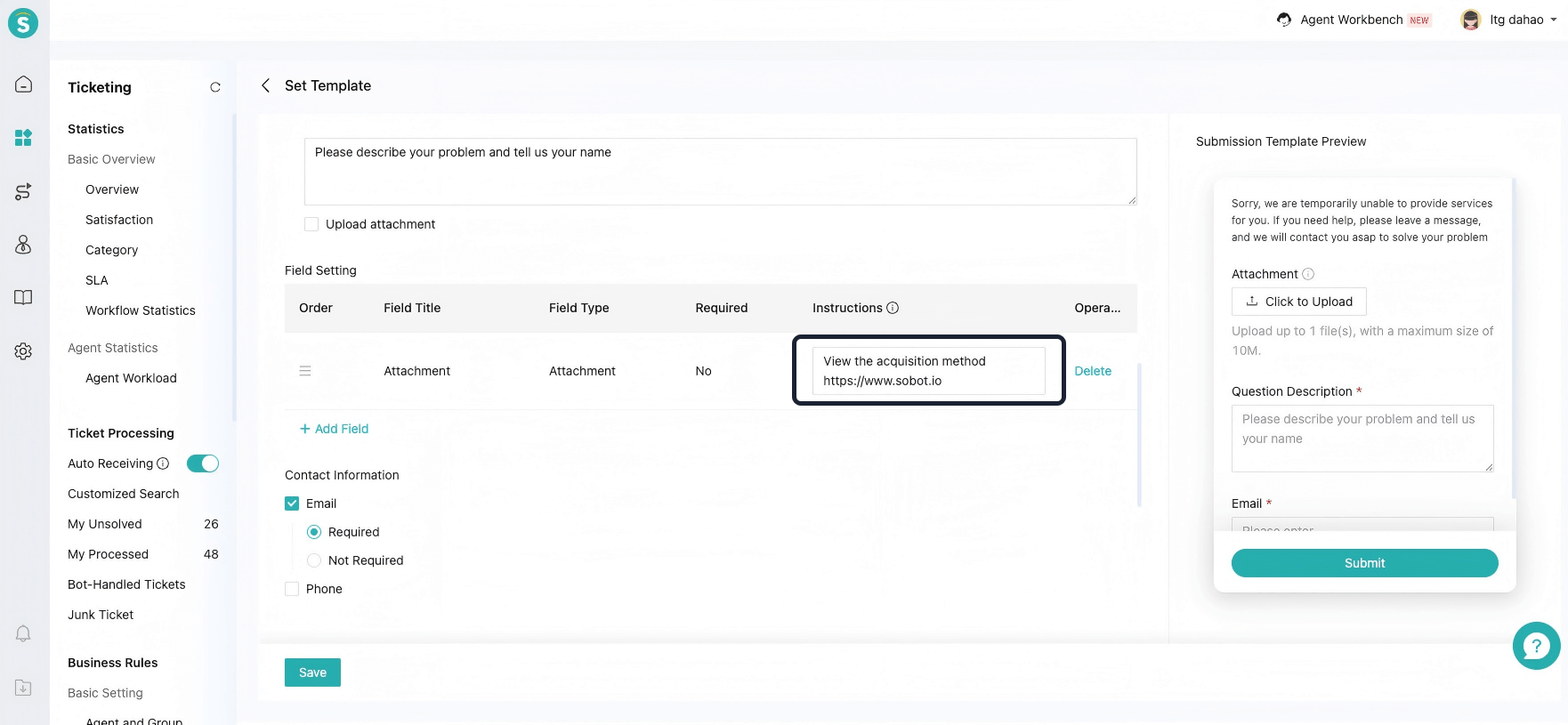Click Add Field link
The width and height of the screenshot is (1568, 725).
tap(334, 429)
